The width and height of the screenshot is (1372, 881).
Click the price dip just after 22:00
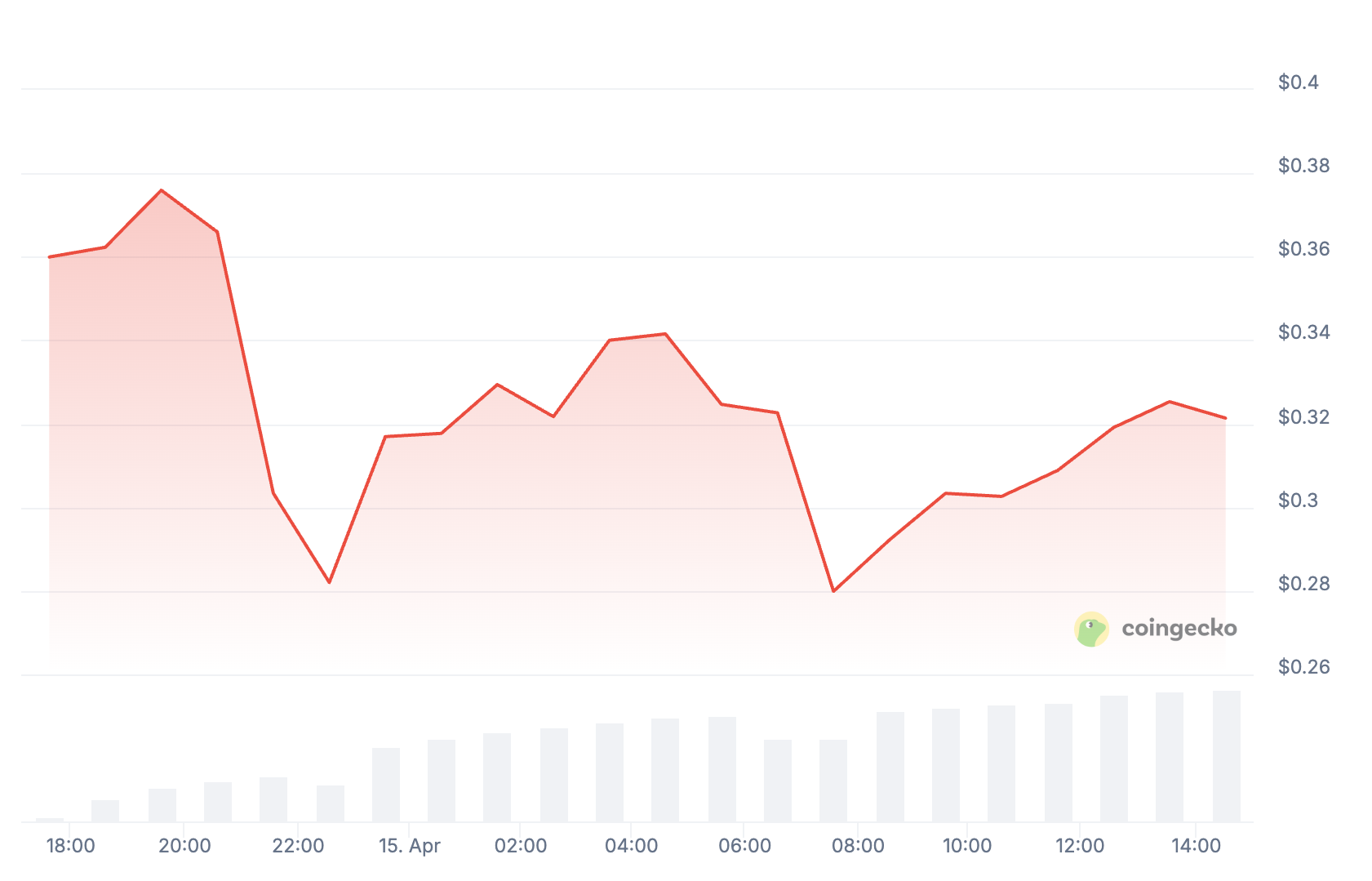[329, 582]
